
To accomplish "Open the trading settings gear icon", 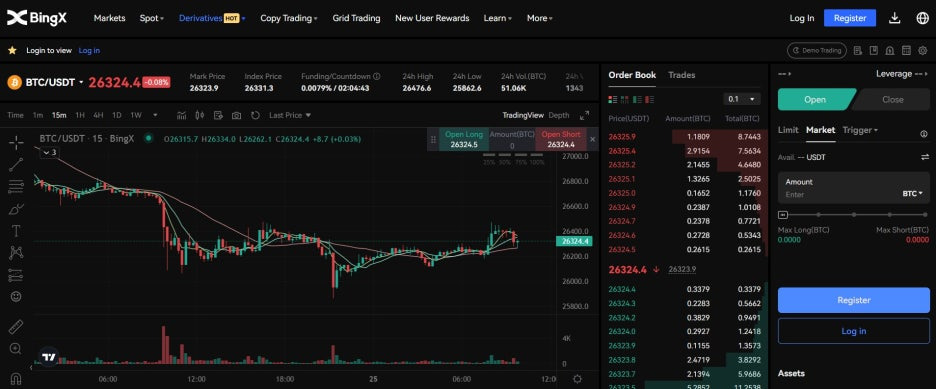I will 922,51.
